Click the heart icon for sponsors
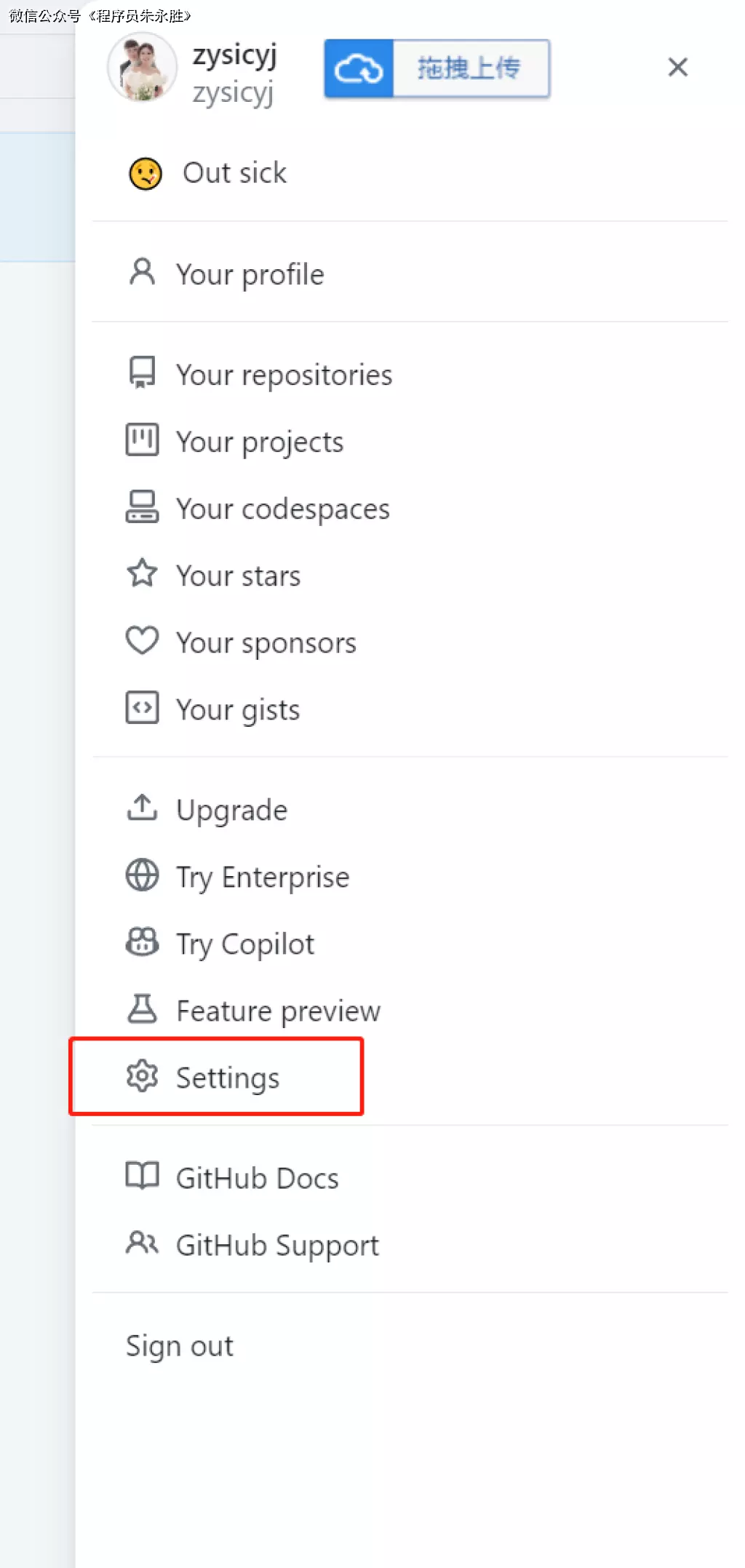This screenshot has width=745, height=1568. coord(142,641)
